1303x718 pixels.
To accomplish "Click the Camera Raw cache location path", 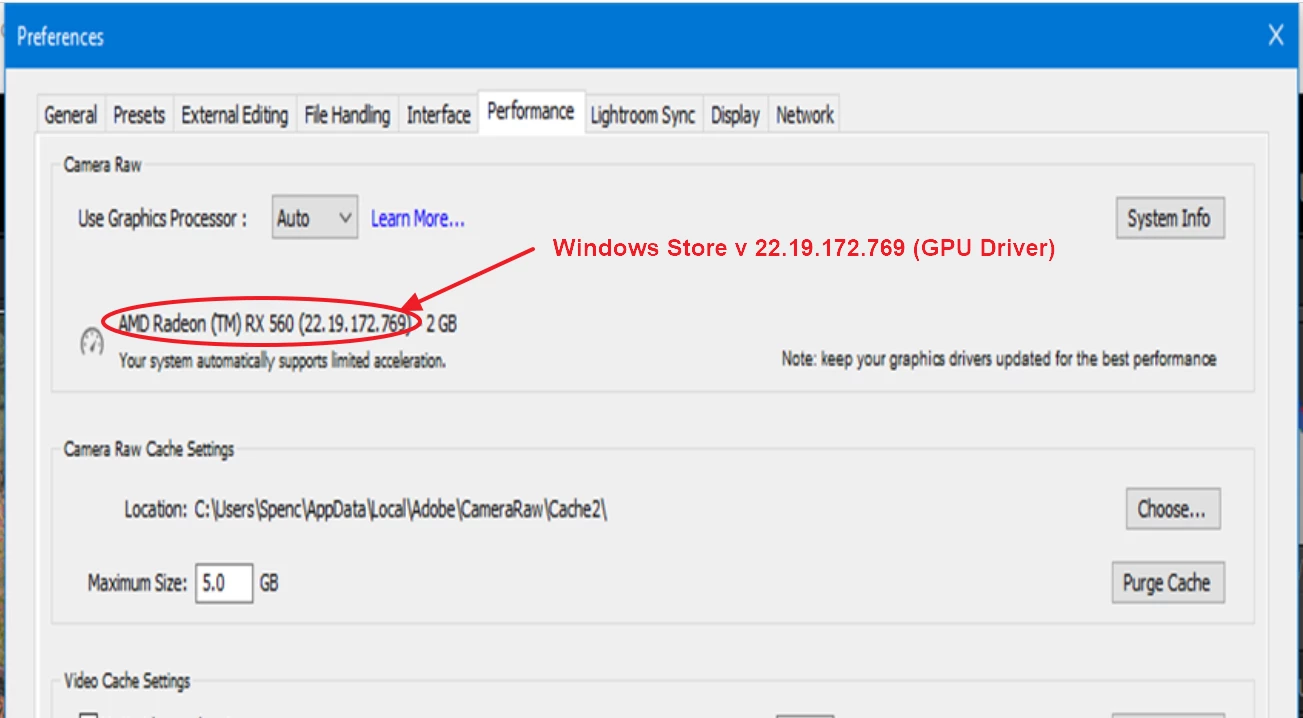I will 401,509.
